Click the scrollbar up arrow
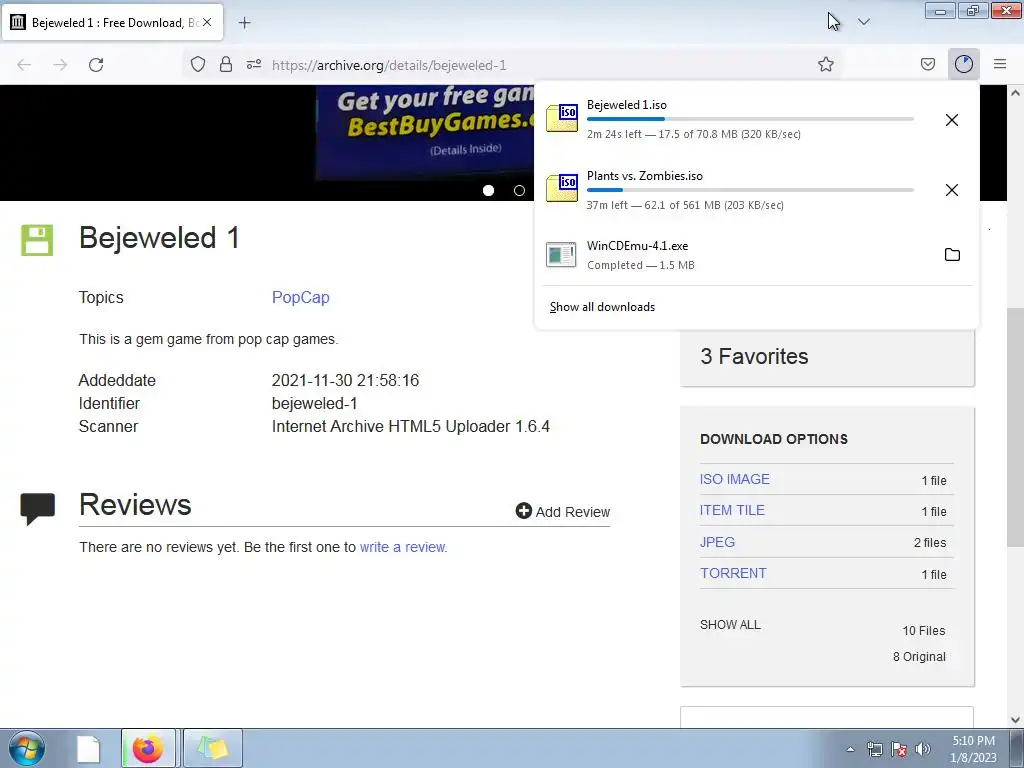The height and width of the screenshot is (768, 1024). click(1015, 93)
